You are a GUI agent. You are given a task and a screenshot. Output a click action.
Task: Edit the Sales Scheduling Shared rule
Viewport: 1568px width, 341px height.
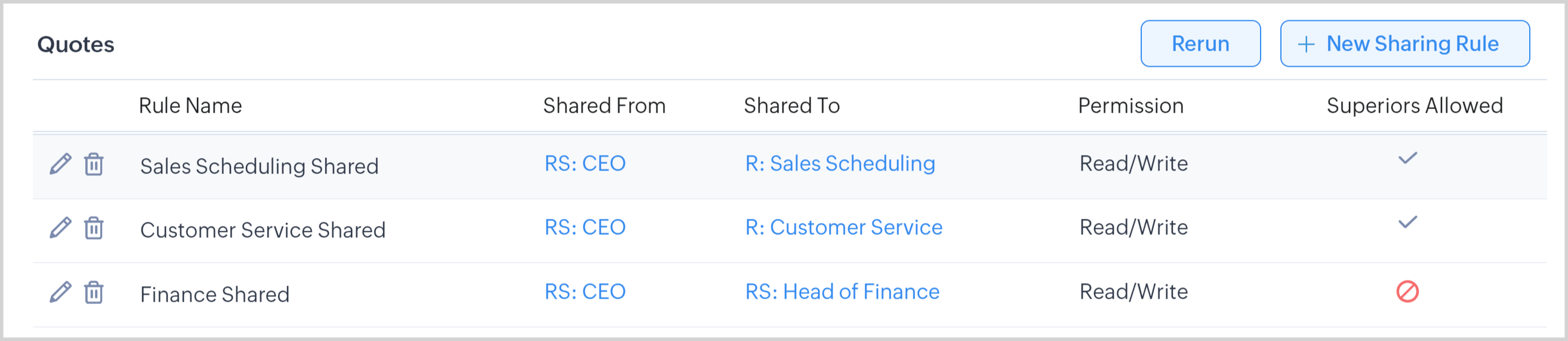tap(60, 164)
